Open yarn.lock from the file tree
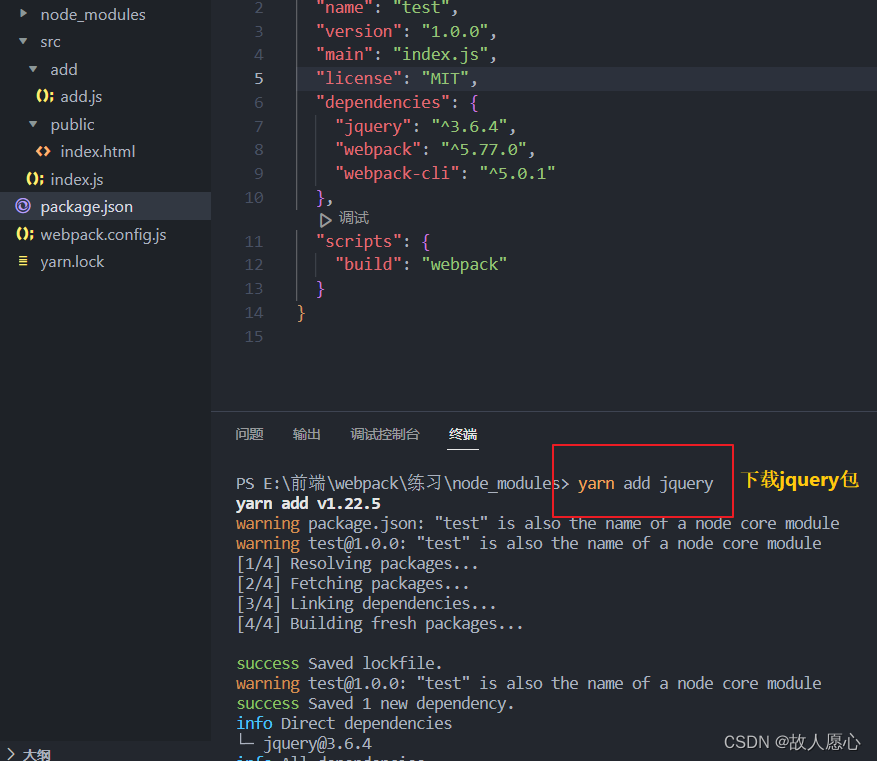Image resolution: width=877 pixels, height=761 pixels. point(72,262)
